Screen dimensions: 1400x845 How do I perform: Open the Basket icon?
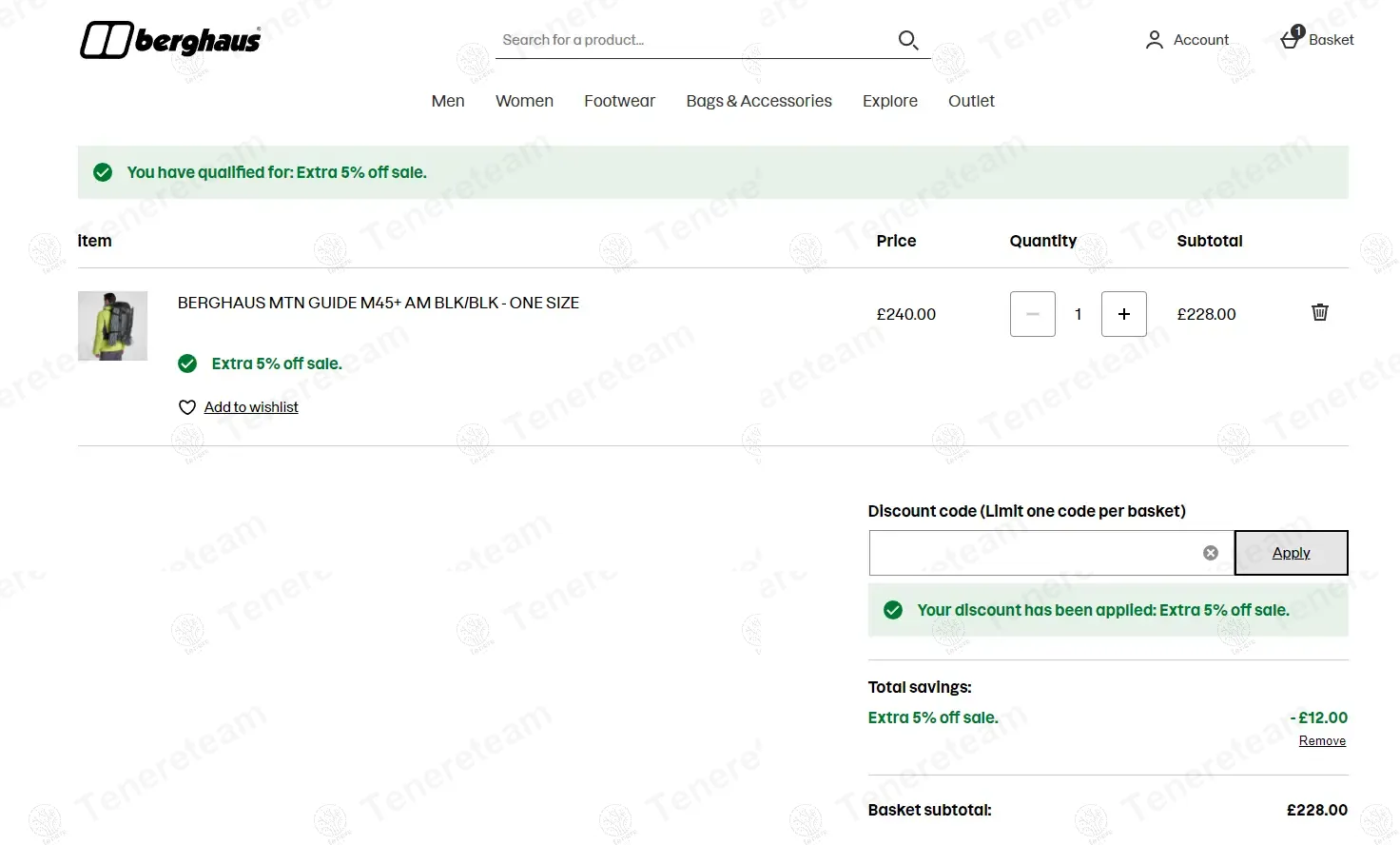click(1291, 39)
